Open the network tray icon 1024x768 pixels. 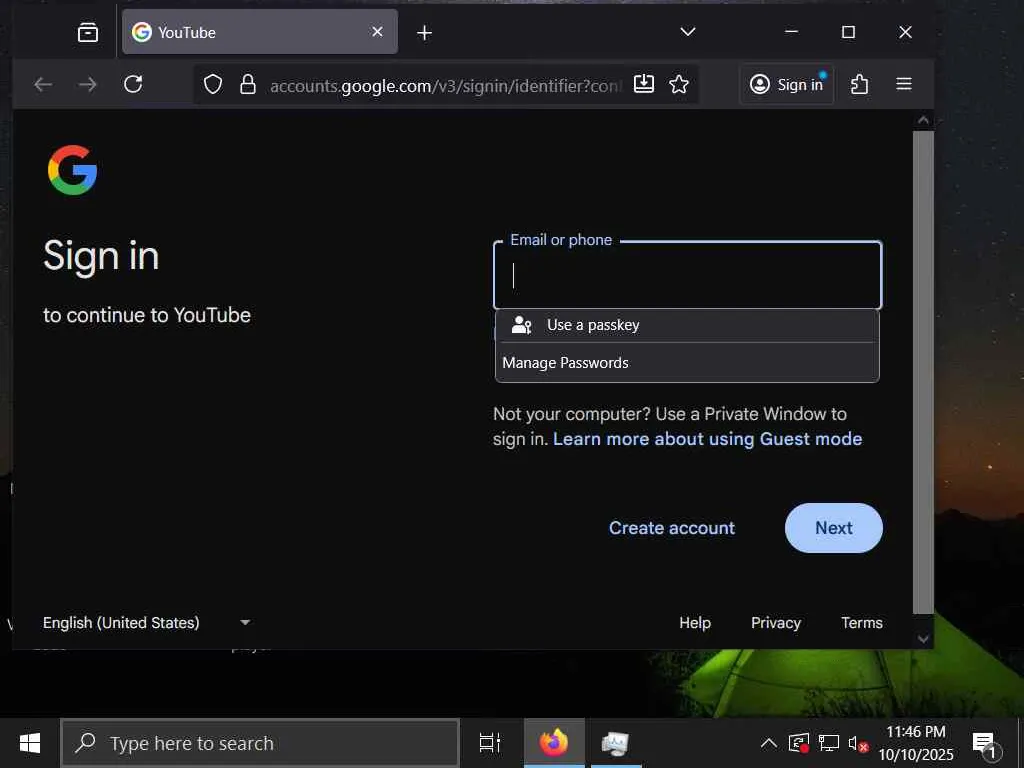tap(829, 743)
